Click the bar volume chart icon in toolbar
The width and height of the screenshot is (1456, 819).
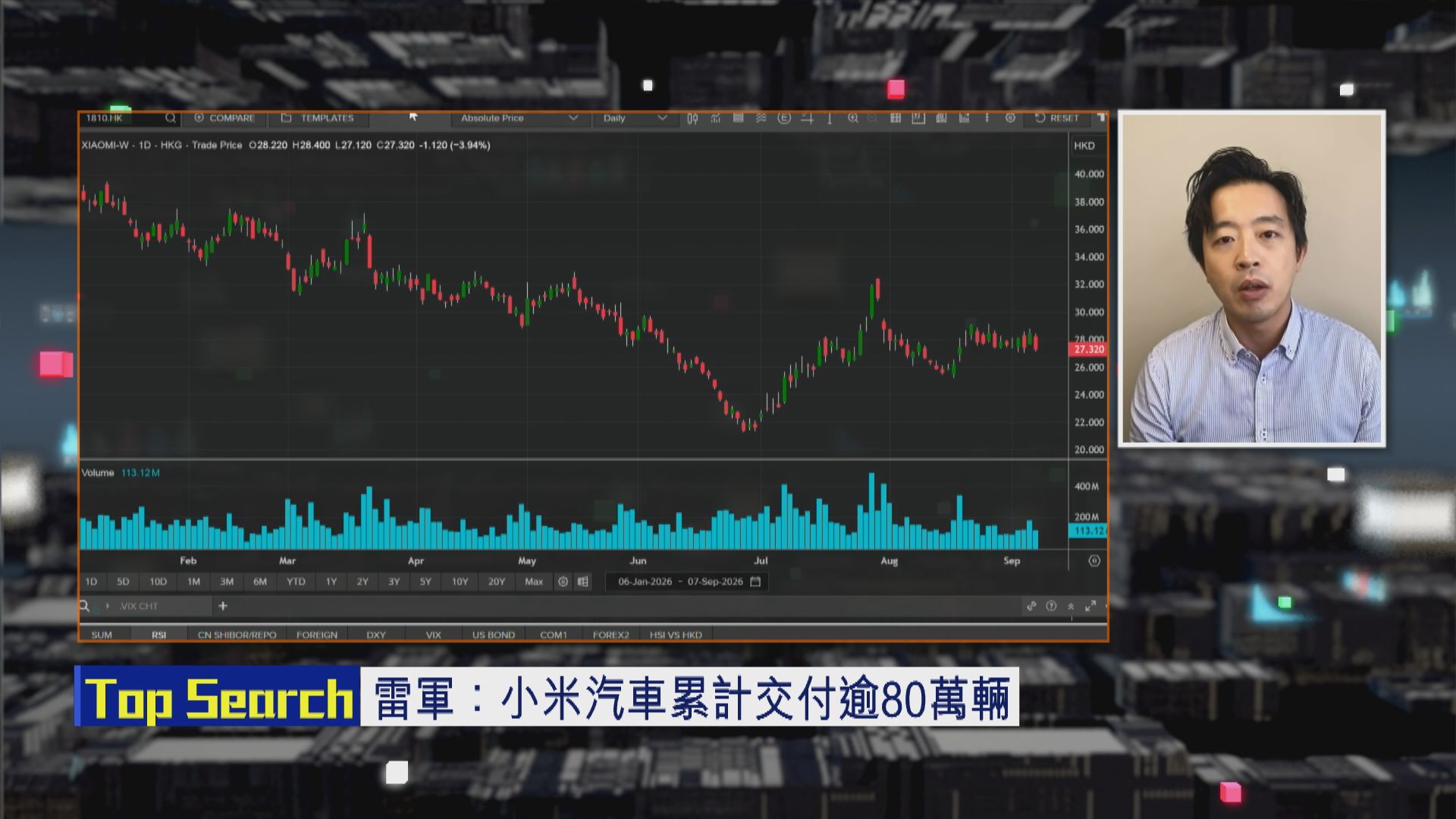coord(964,118)
